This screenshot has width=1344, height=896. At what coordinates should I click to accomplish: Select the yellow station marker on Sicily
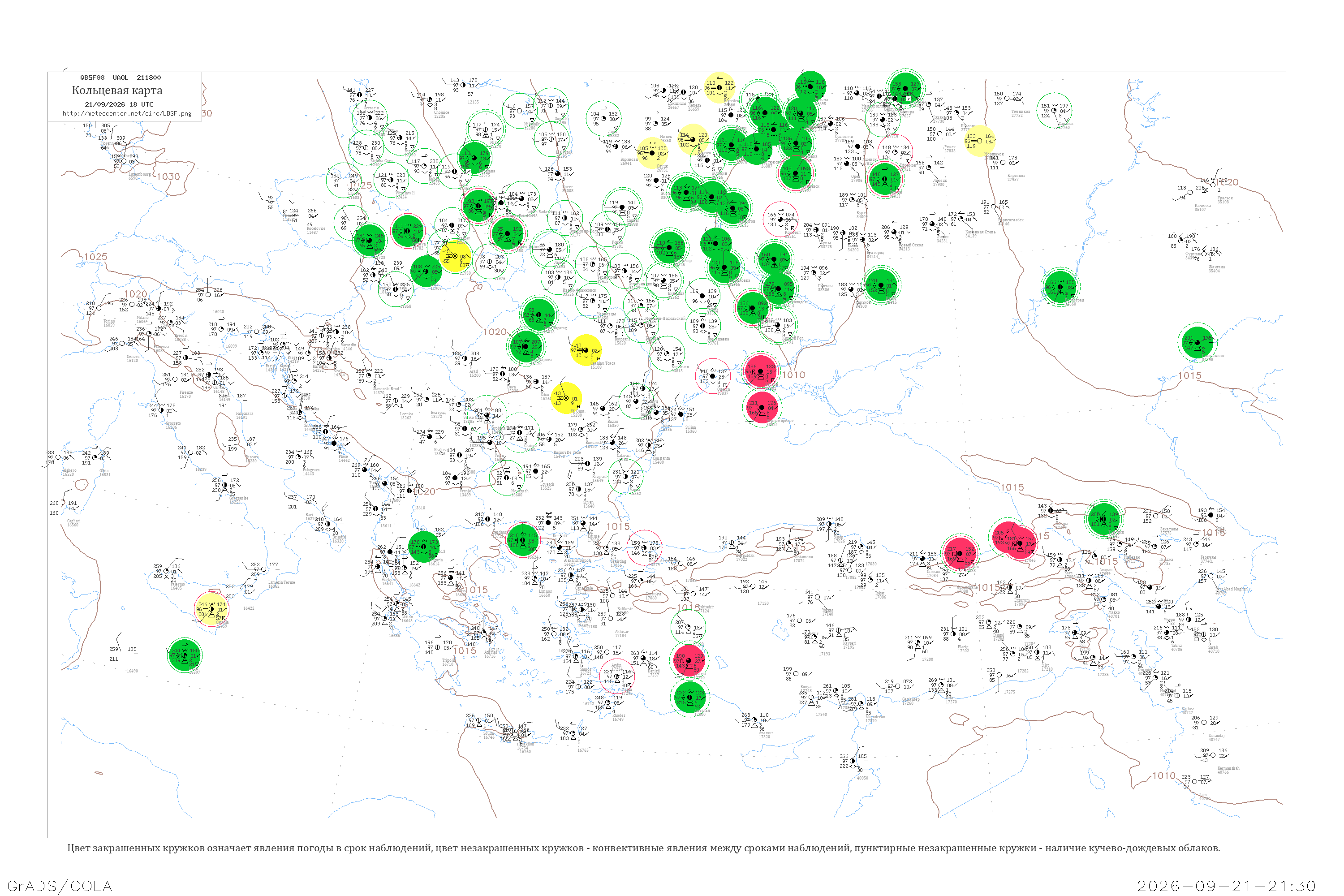212,609
